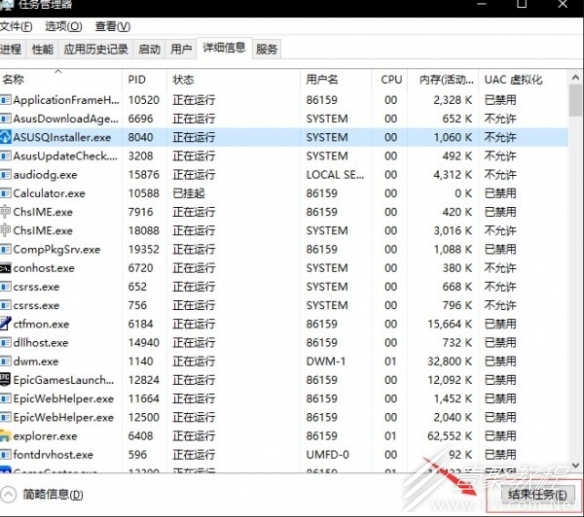Click the csrss.exe icon with PID 652

click(5, 287)
